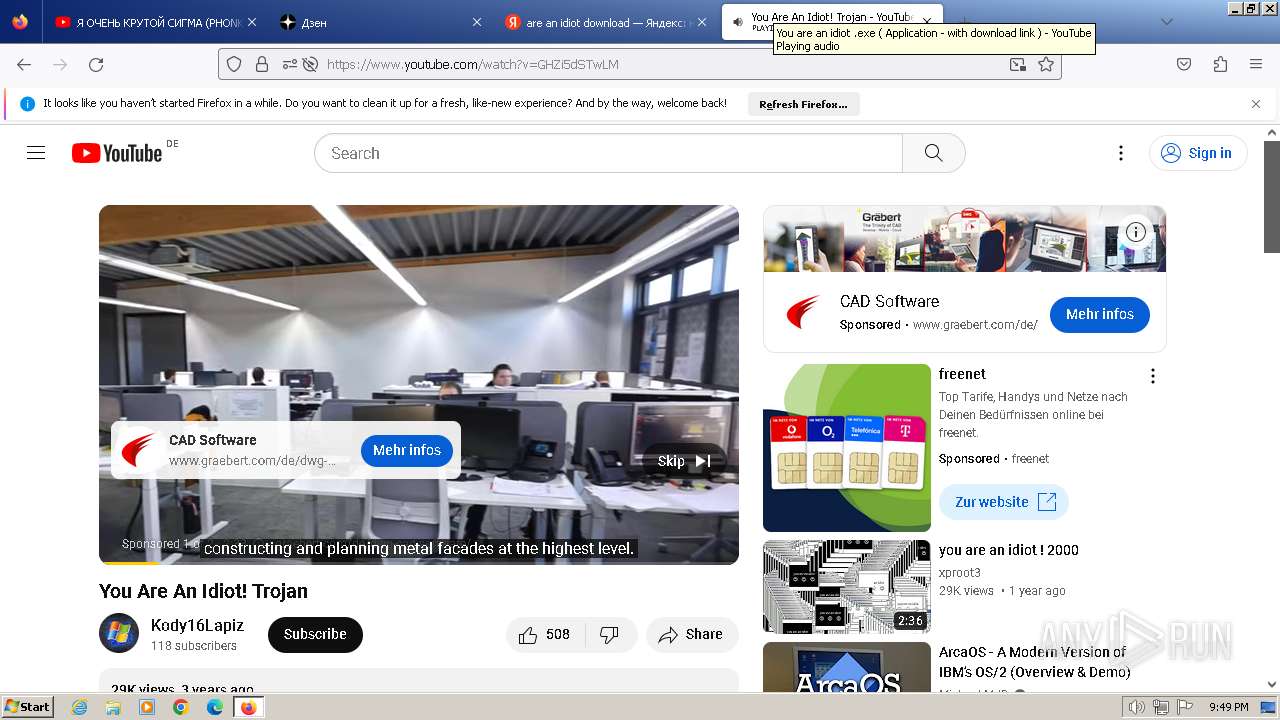
Task: Open ArcaOS video thumbnail
Action: pos(847,667)
